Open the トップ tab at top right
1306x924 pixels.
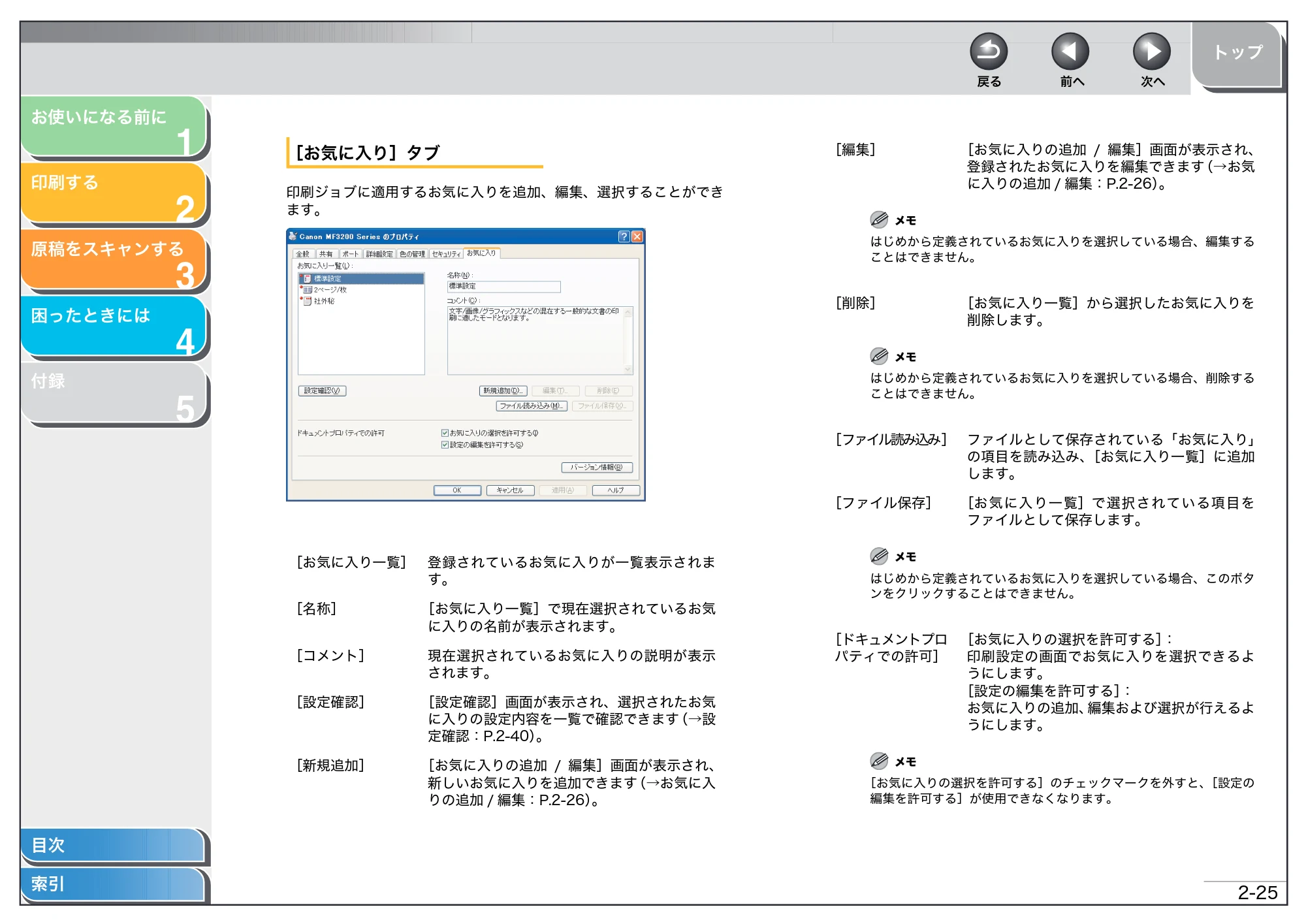[x=1237, y=54]
